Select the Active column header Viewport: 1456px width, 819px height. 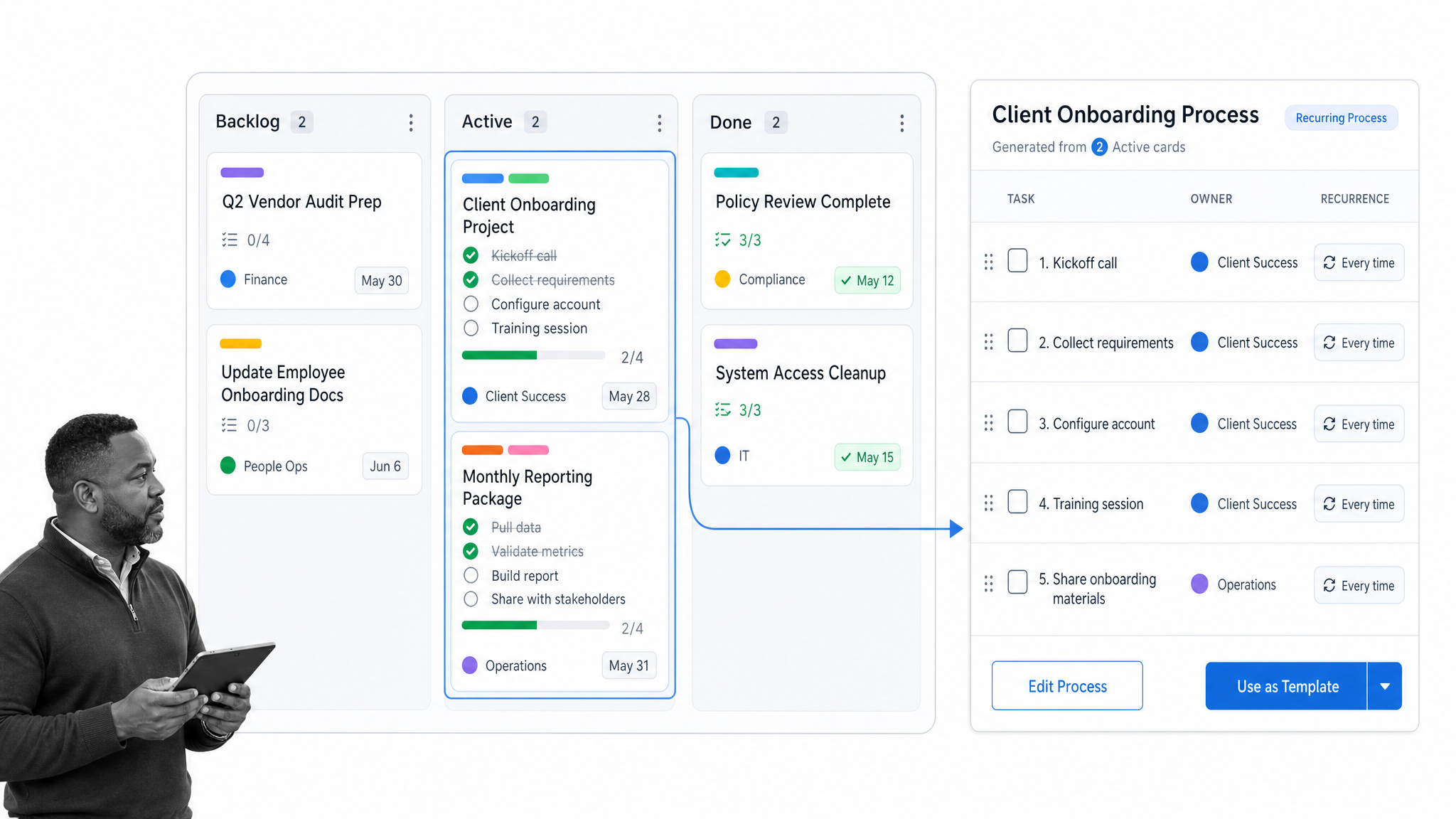(487, 122)
